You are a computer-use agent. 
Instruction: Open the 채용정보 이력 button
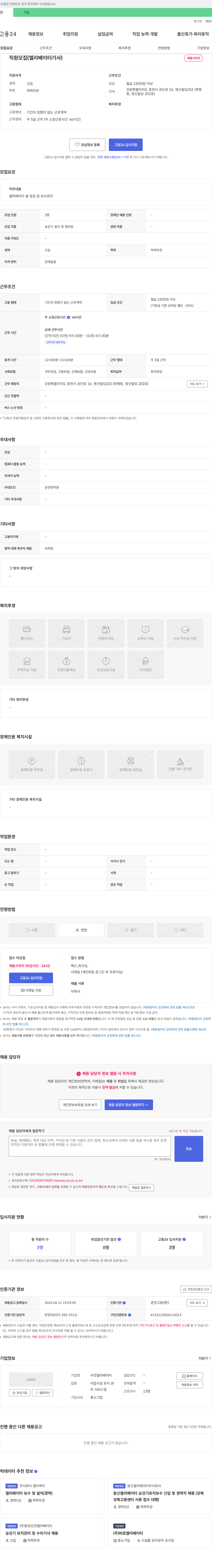click(189, 1385)
